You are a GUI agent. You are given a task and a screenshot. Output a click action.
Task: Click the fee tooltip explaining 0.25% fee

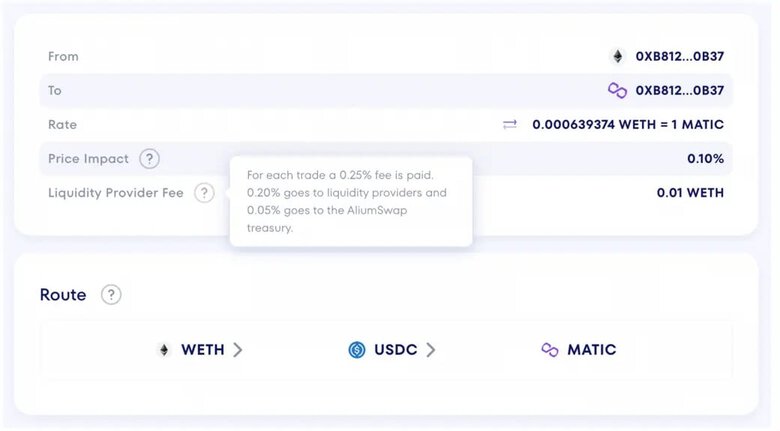[x=351, y=202]
